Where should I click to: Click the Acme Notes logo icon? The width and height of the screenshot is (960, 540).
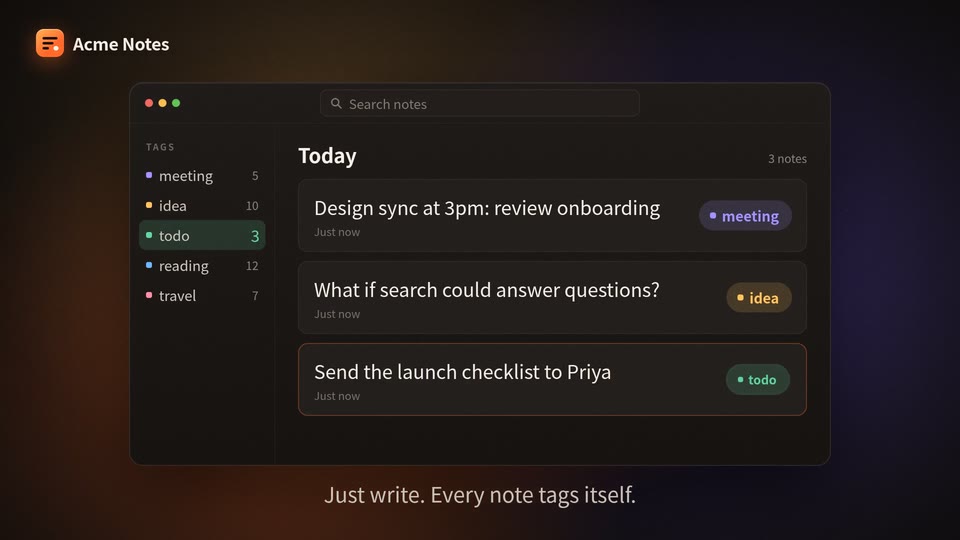click(x=50, y=43)
